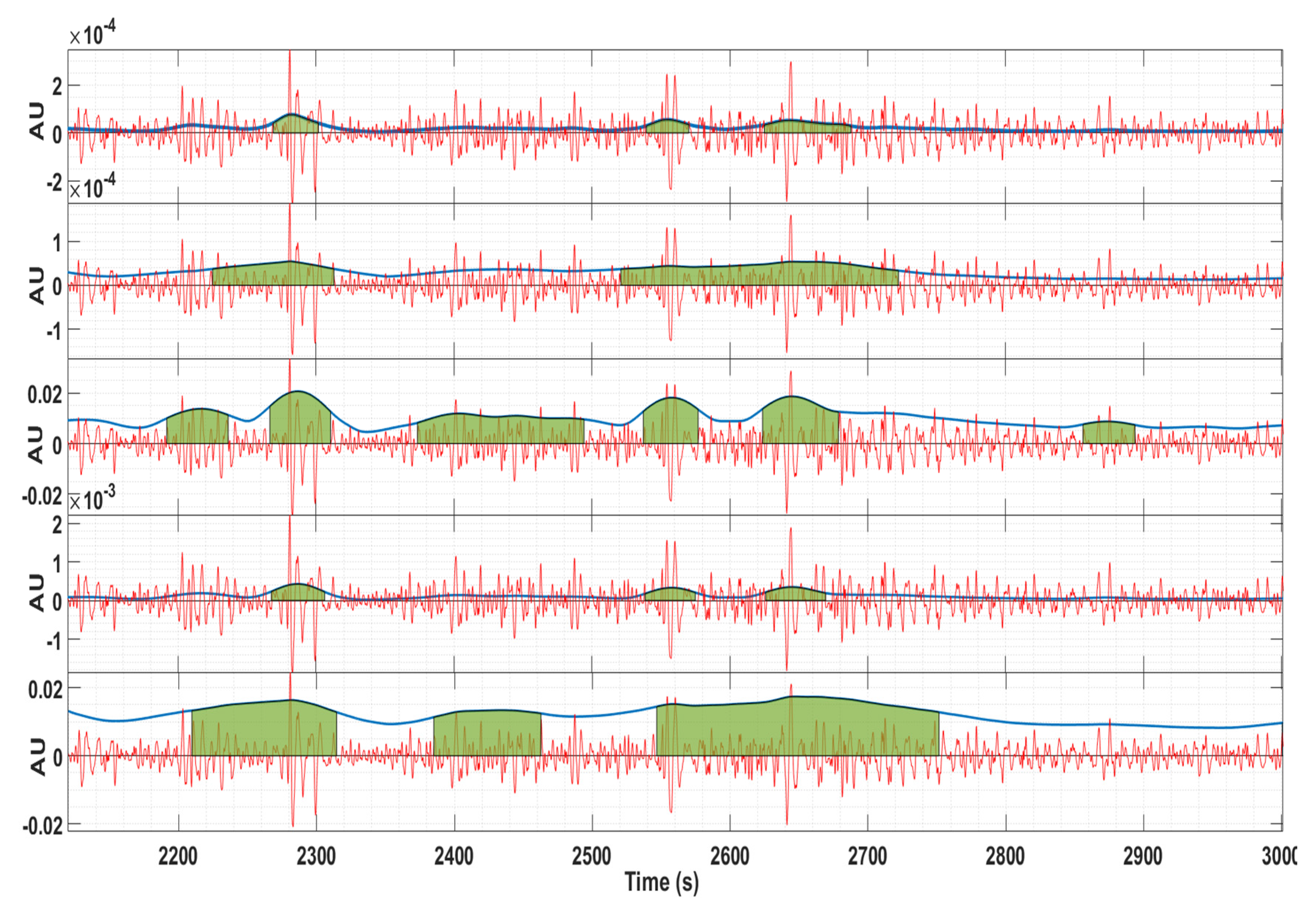Click the 0.02 tick label on third subplot
1316x912 pixels.
click(x=46, y=393)
